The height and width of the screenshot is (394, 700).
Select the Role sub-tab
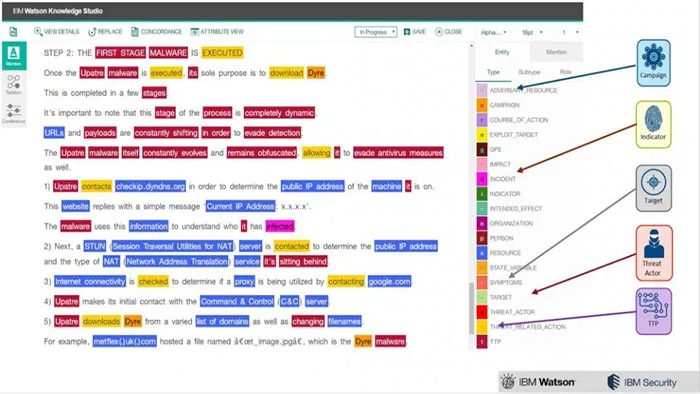tap(566, 72)
